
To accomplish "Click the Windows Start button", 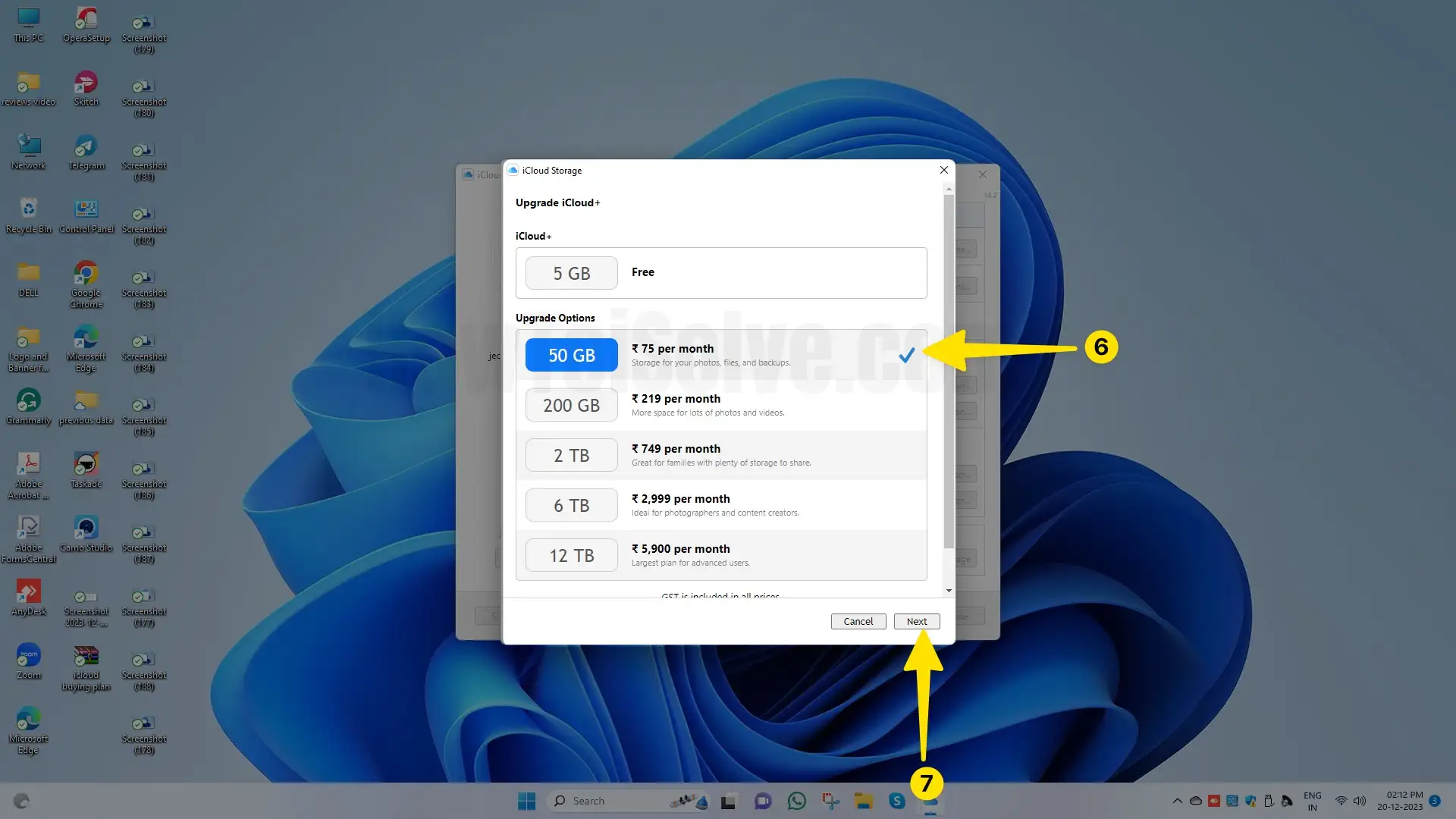I will (x=526, y=800).
